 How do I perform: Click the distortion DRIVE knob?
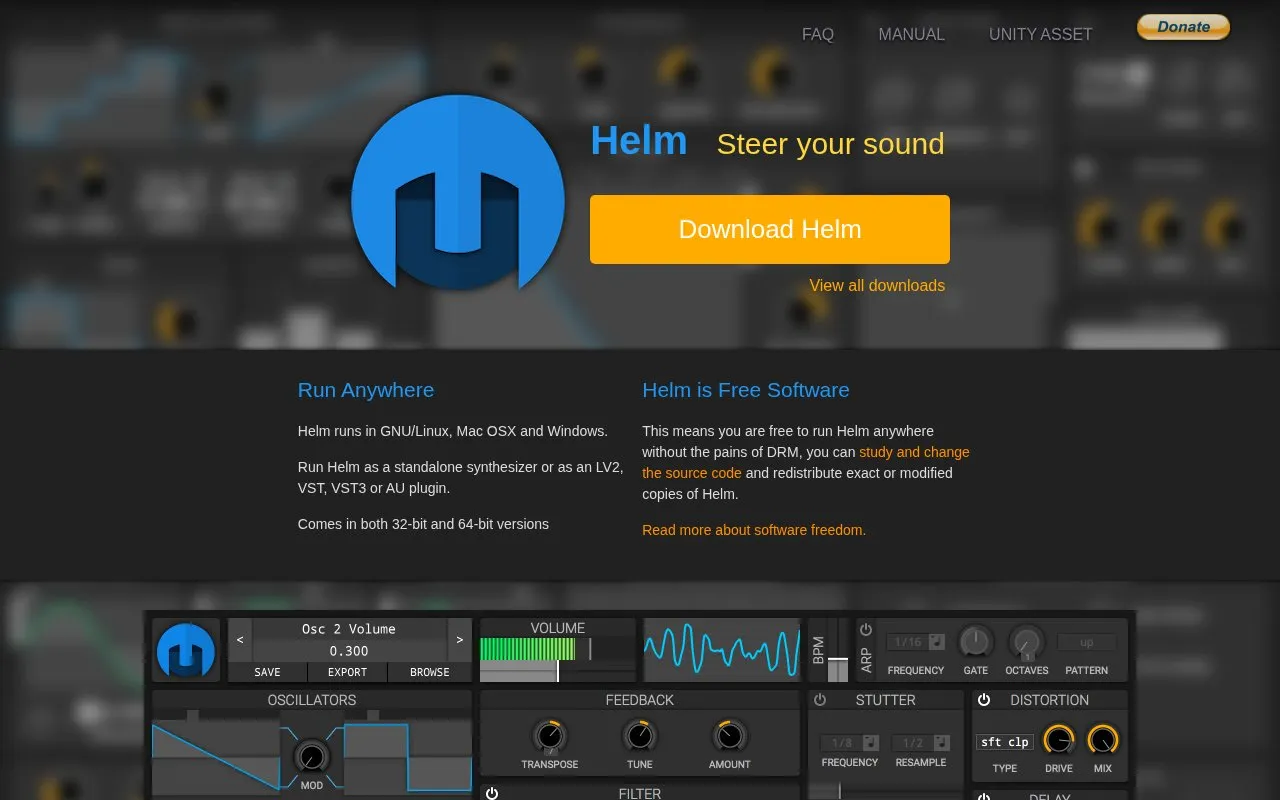click(1058, 740)
